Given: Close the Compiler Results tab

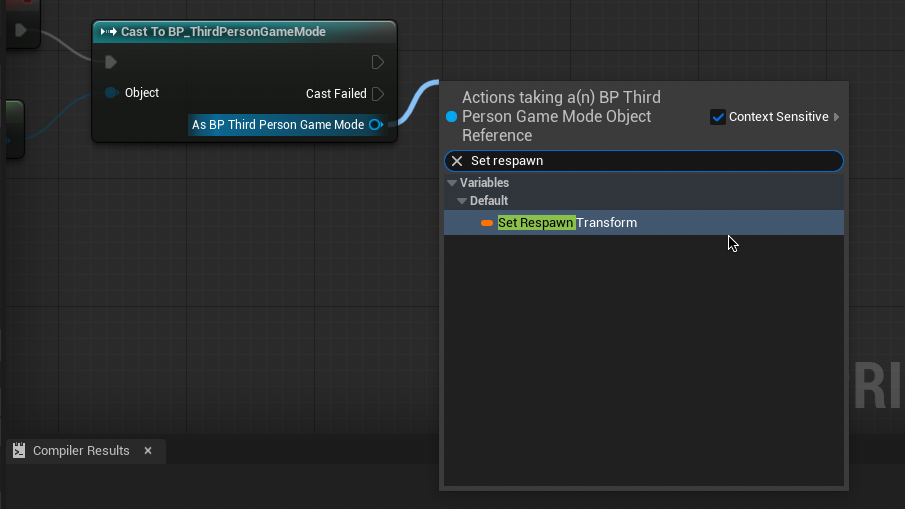Looking at the screenshot, I should point(148,451).
